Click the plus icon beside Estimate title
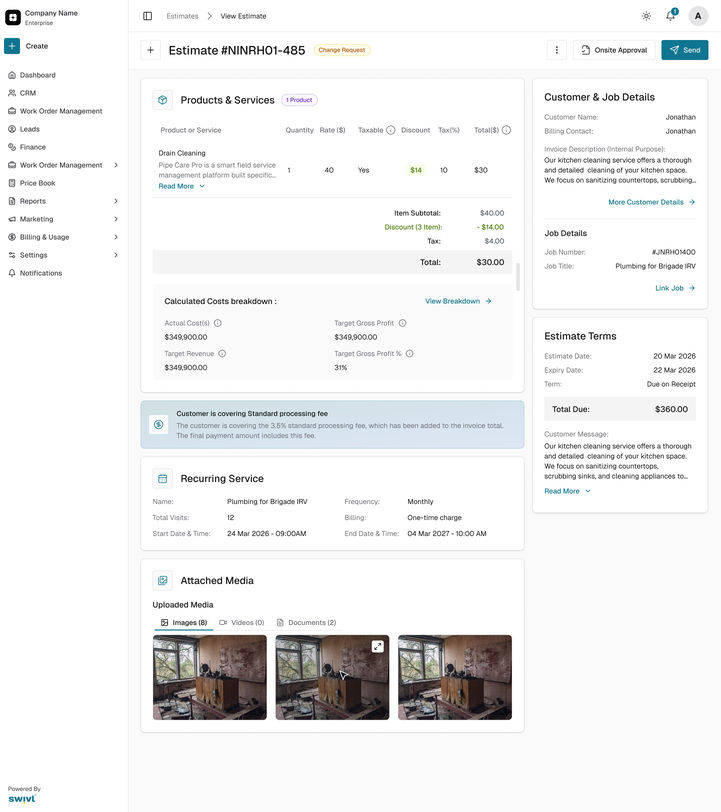This screenshot has width=721, height=812. (x=150, y=50)
